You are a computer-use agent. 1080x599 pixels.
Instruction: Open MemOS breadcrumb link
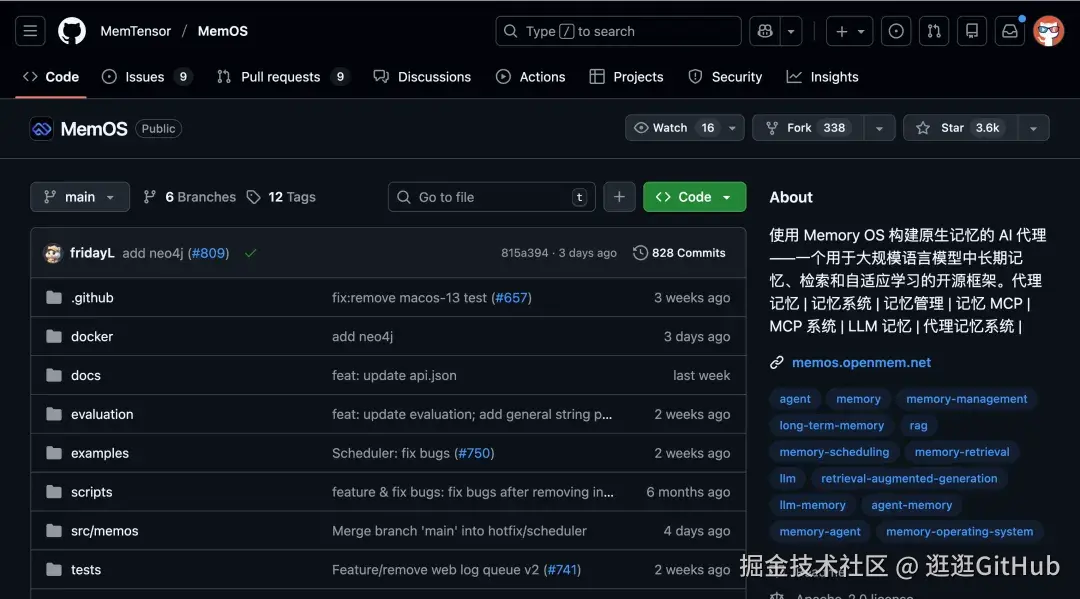tap(222, 31)
